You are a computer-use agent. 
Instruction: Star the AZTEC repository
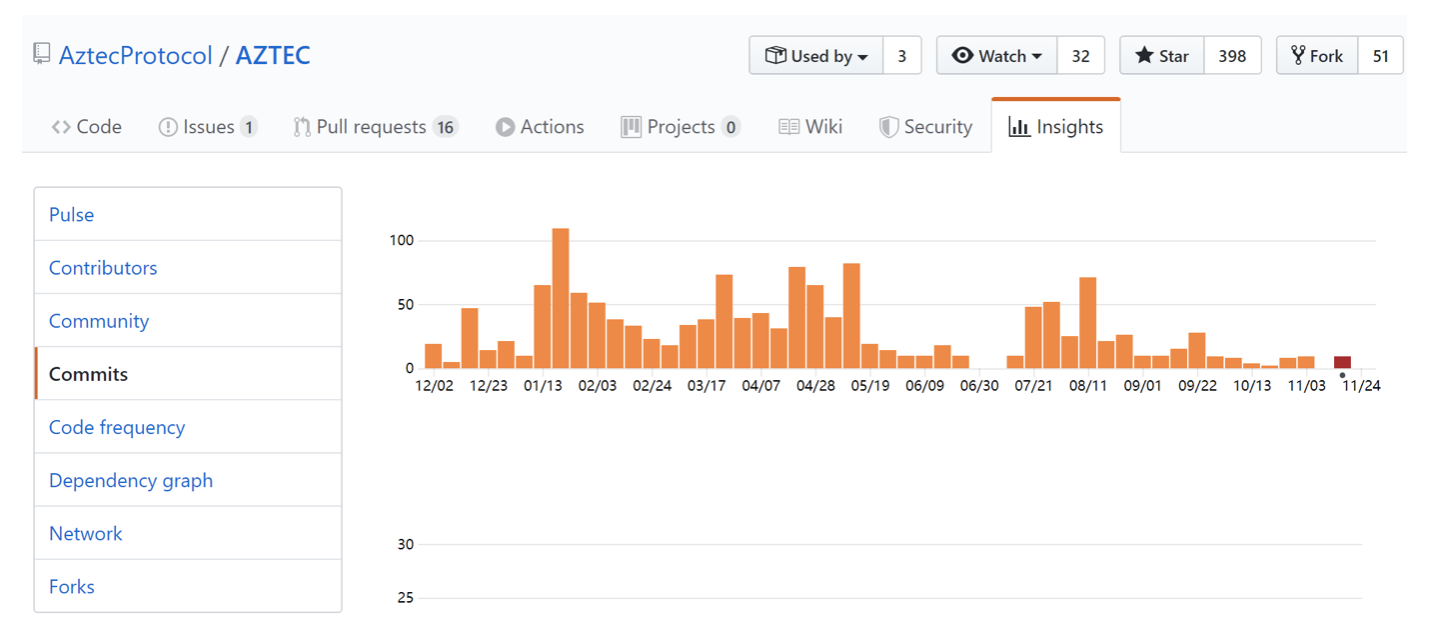click(x=1162, y=56)
